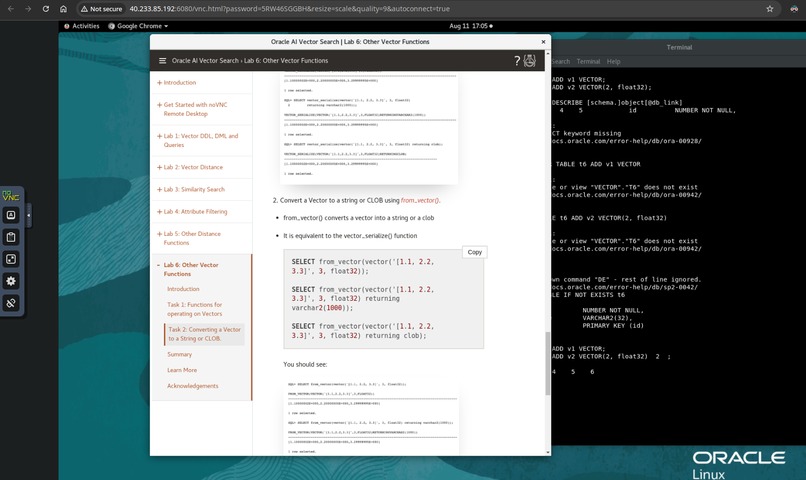806x480 pixels.
Task: Click the lab page vertical scrollbar thumb
Action: pyautogui.click(x=547, y=364)
